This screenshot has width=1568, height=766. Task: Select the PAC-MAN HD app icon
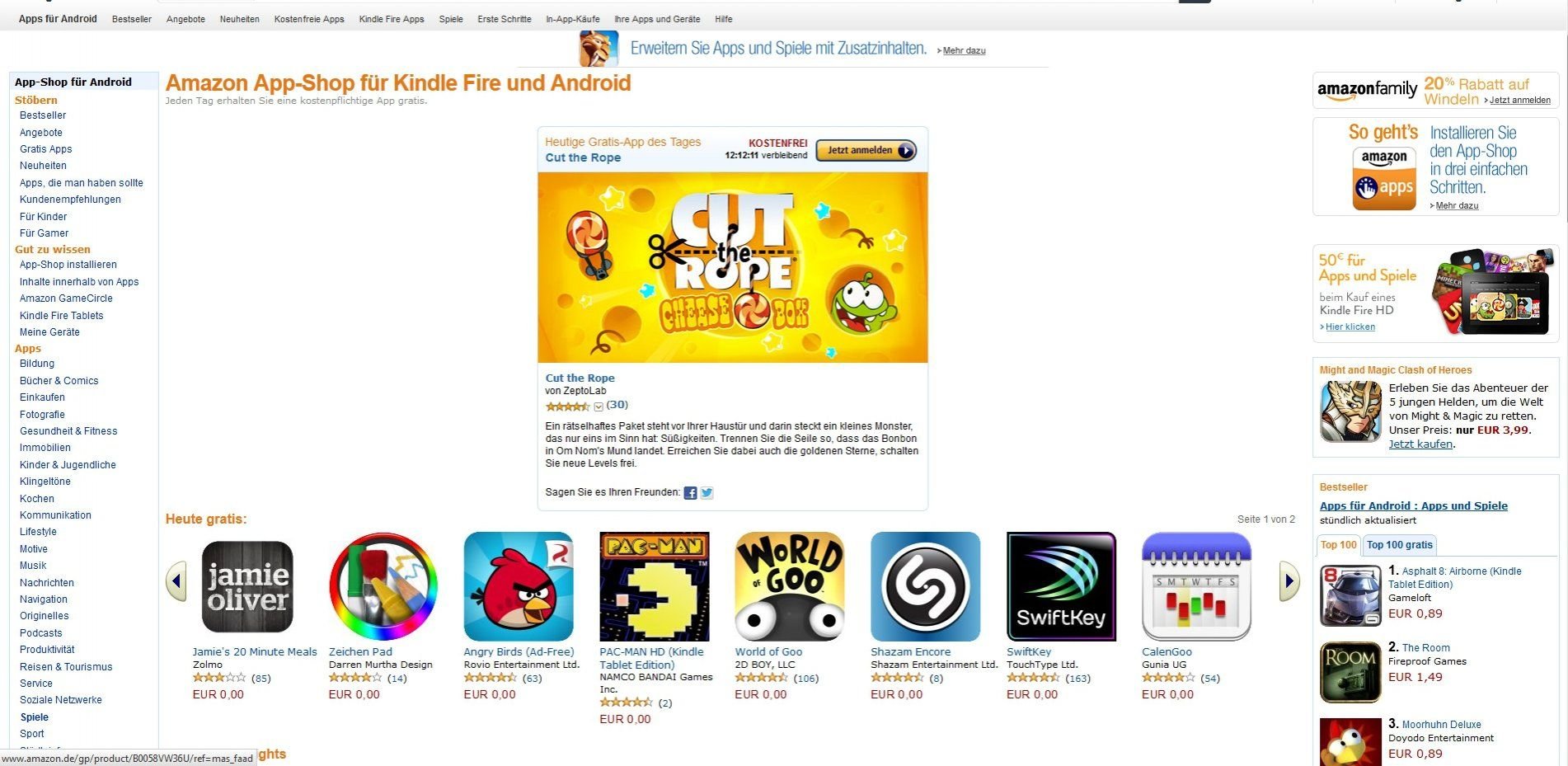655,586
